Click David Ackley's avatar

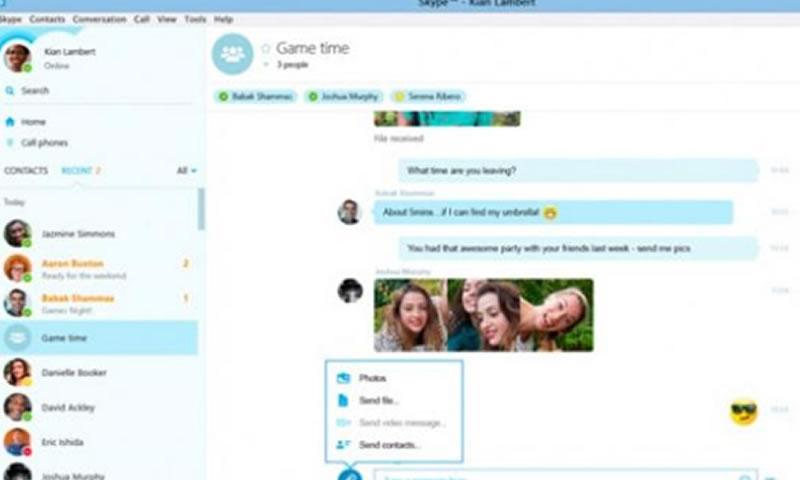[x=17, y=407]
